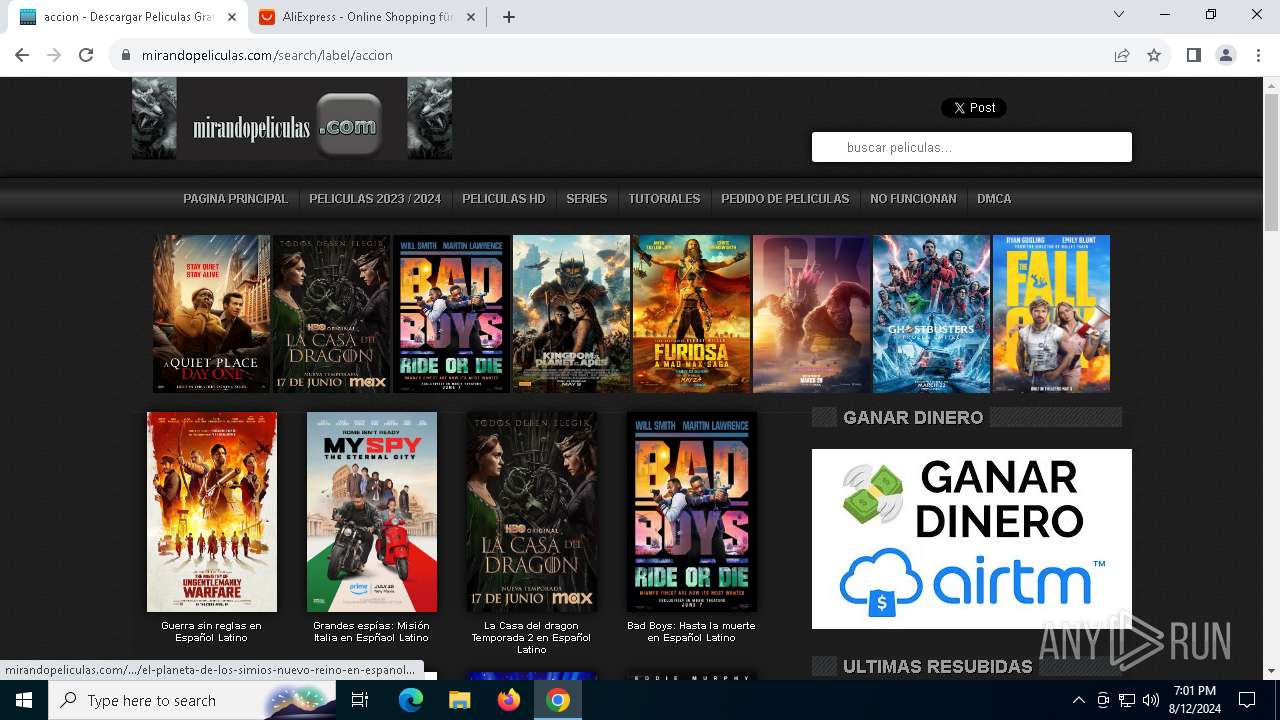Select Furiosa carousel poster
This screenshot has width=1280, height=720.
click(692, 314)
